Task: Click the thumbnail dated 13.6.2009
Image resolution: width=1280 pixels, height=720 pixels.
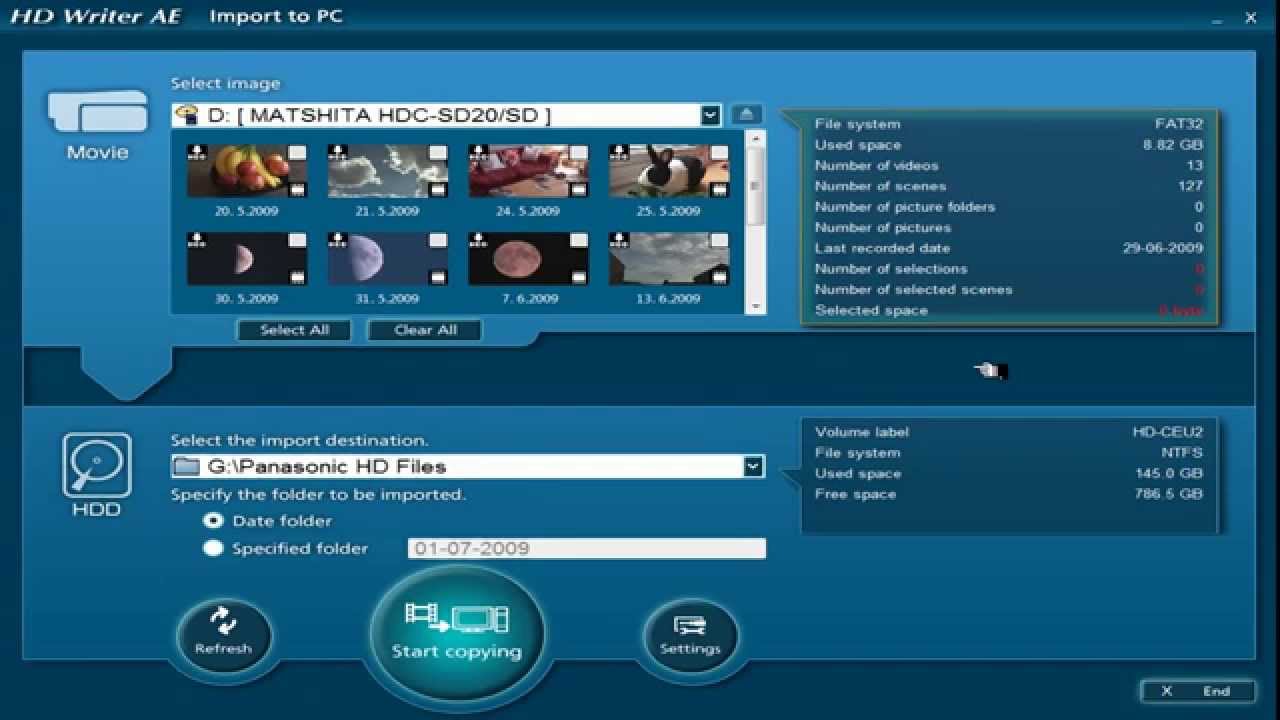Action: (669, 259)
